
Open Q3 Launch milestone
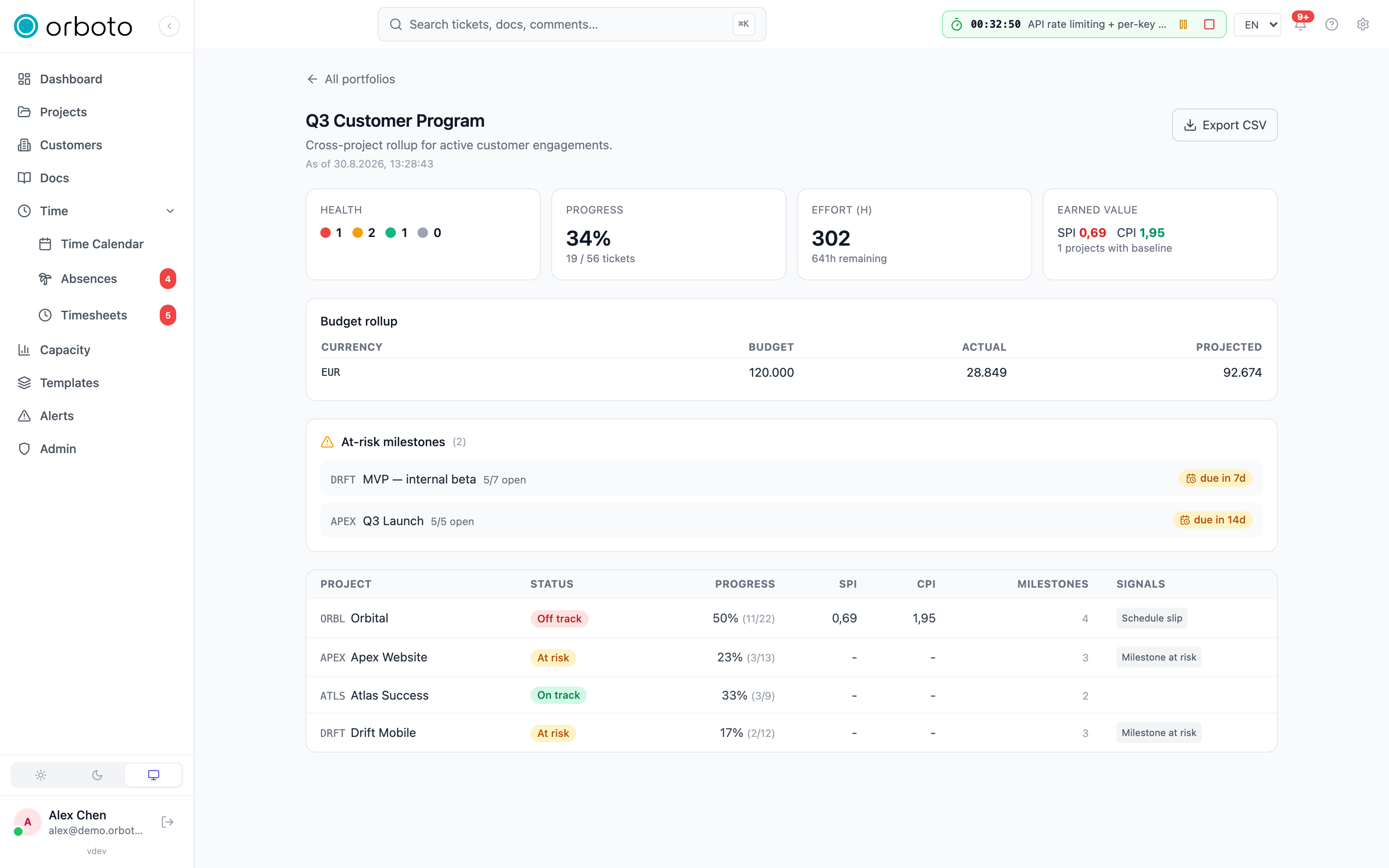791,520
